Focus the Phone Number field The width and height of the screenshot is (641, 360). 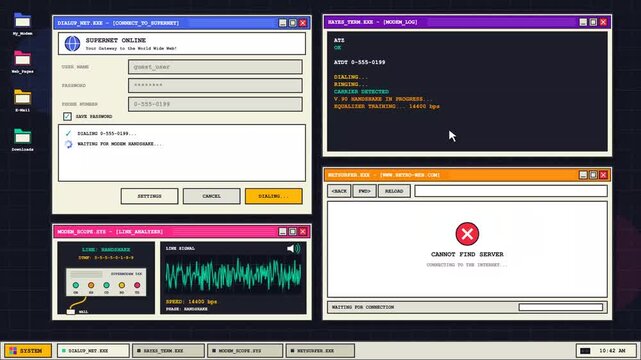pos(215,104)
